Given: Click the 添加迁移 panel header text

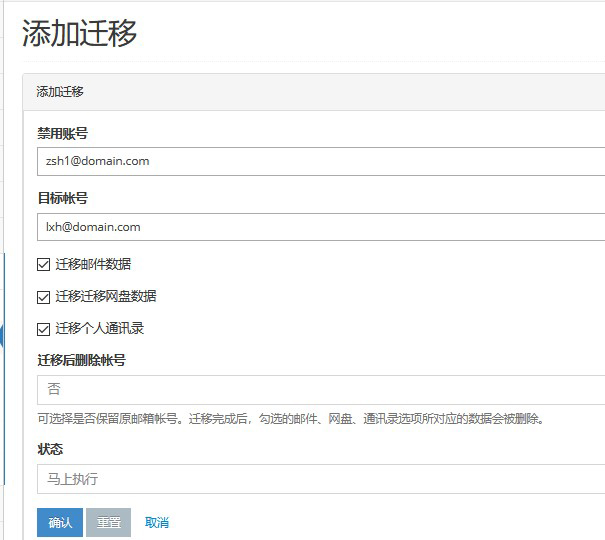Looking at the screenshot, I should coord(60,92).
